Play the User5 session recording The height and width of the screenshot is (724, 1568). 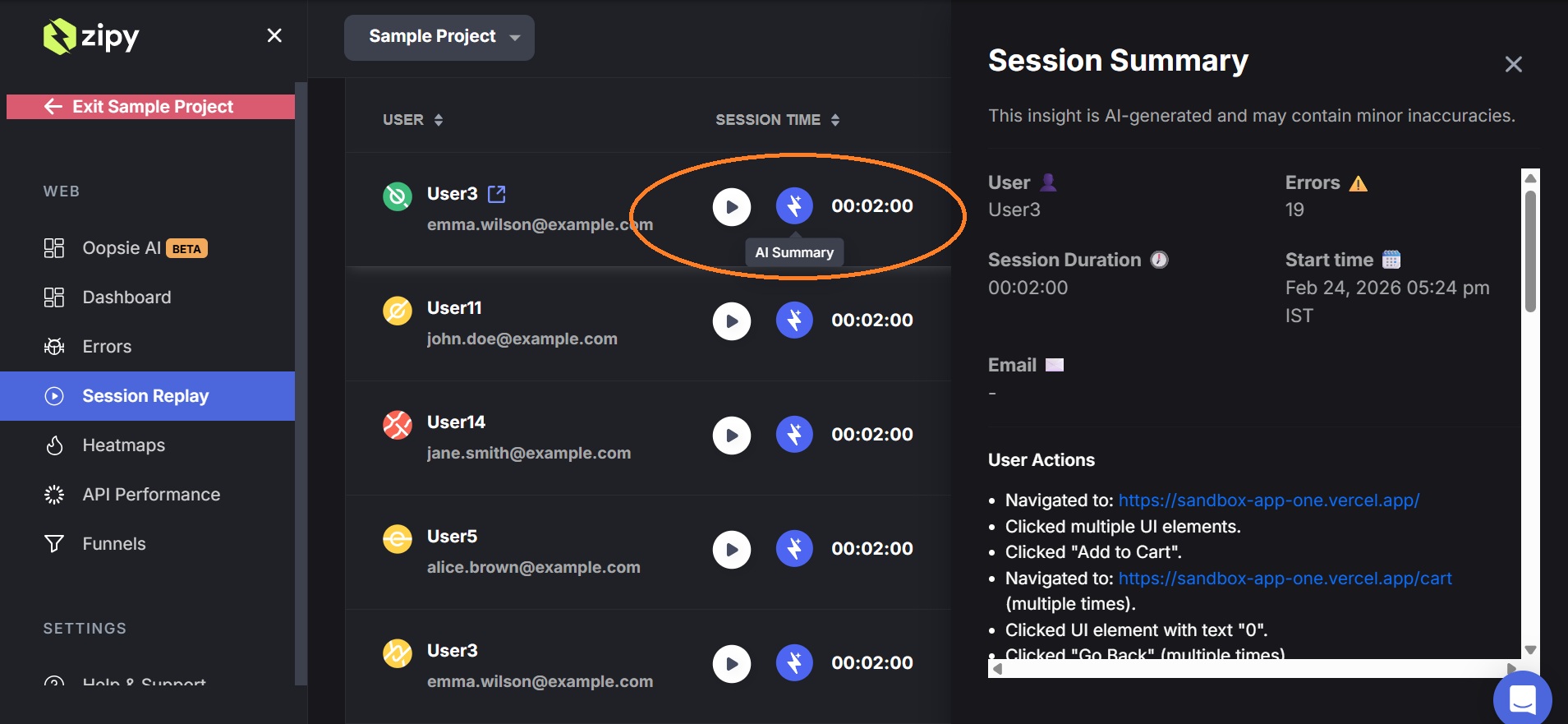coord(731,549)
